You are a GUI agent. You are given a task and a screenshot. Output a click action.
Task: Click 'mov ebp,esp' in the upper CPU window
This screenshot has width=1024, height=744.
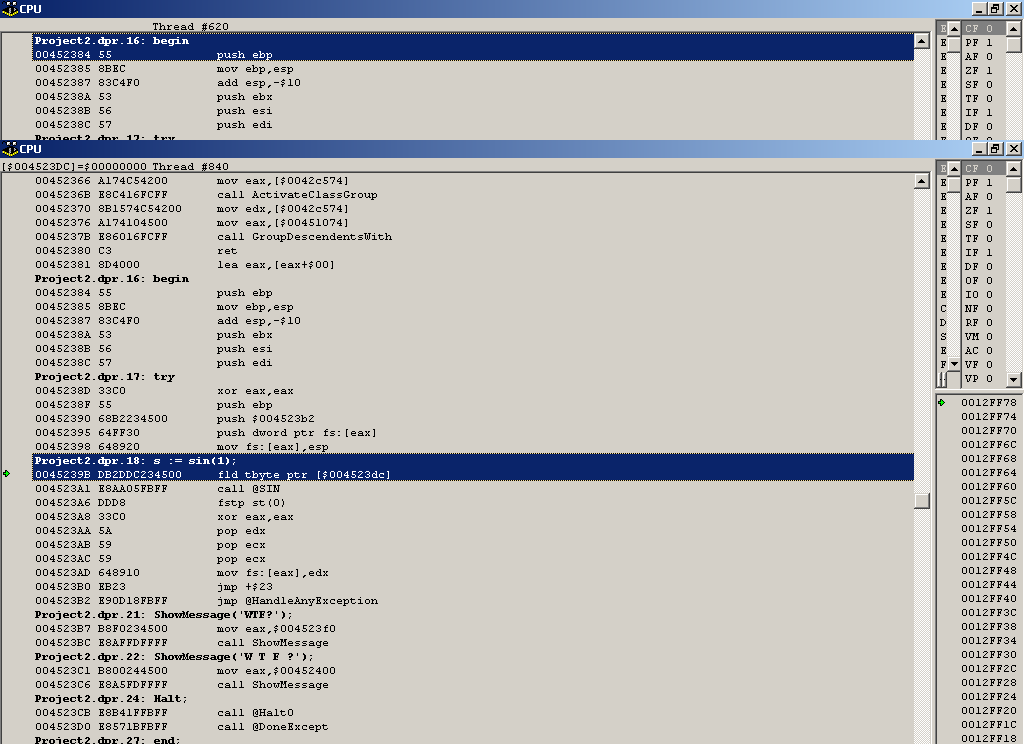(250, 69)
